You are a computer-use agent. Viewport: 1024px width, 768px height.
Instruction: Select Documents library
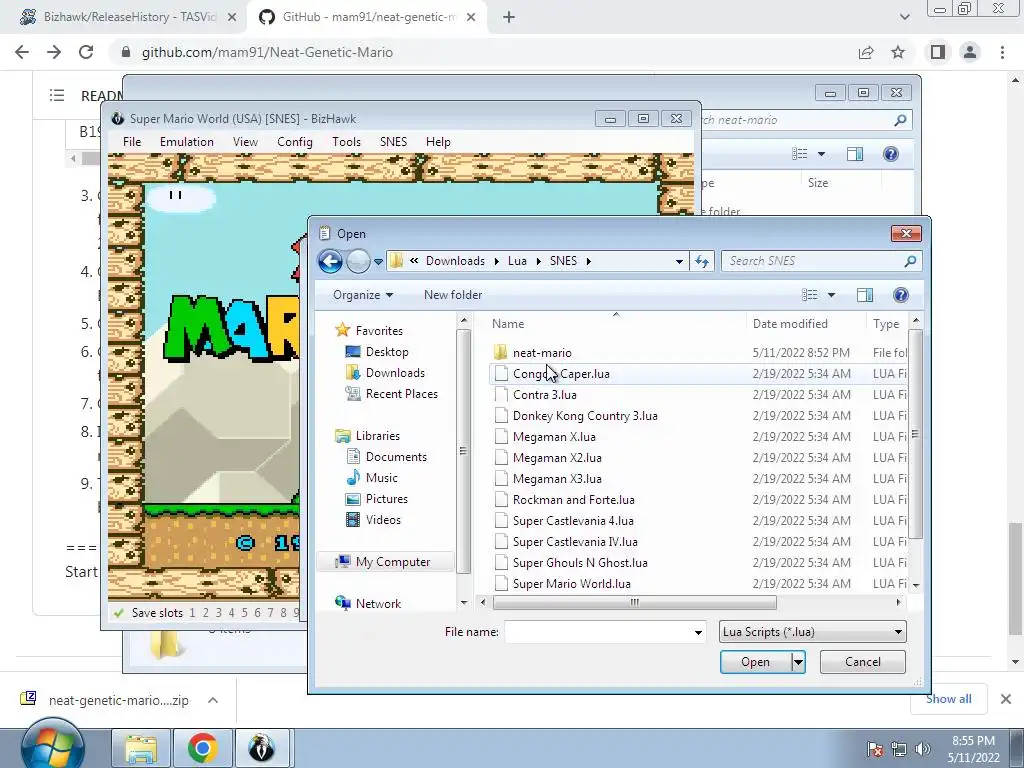click(x=396, y=456)
